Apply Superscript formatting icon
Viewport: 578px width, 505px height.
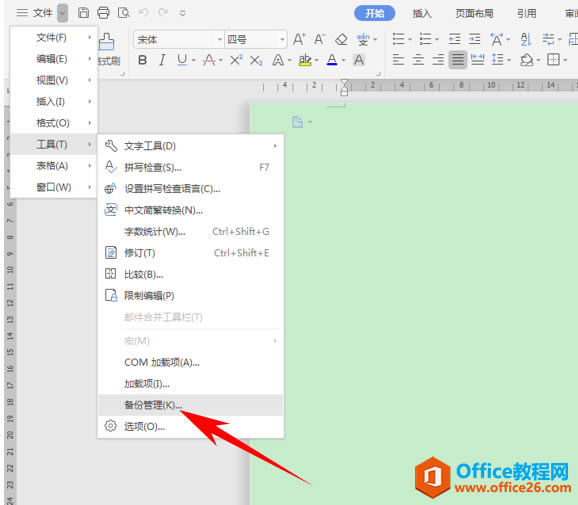(236, 60)
